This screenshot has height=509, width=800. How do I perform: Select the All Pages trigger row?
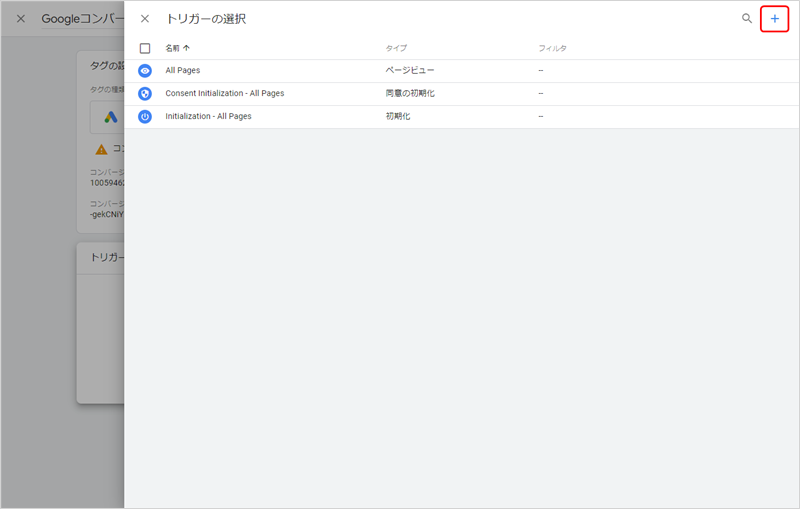point(462,71)
